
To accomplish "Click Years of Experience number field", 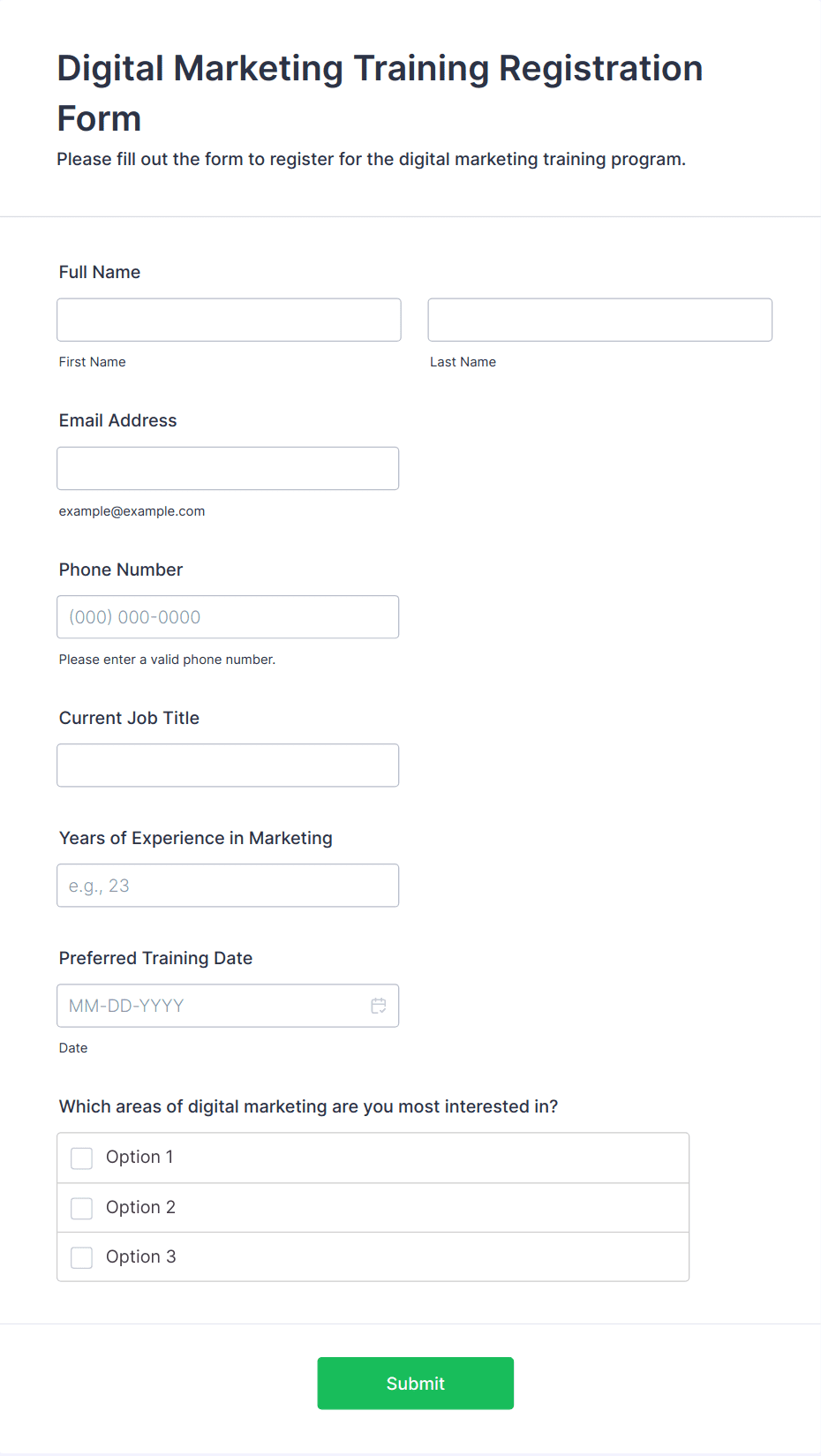I will pyautogui.click(x=228, y=886).
